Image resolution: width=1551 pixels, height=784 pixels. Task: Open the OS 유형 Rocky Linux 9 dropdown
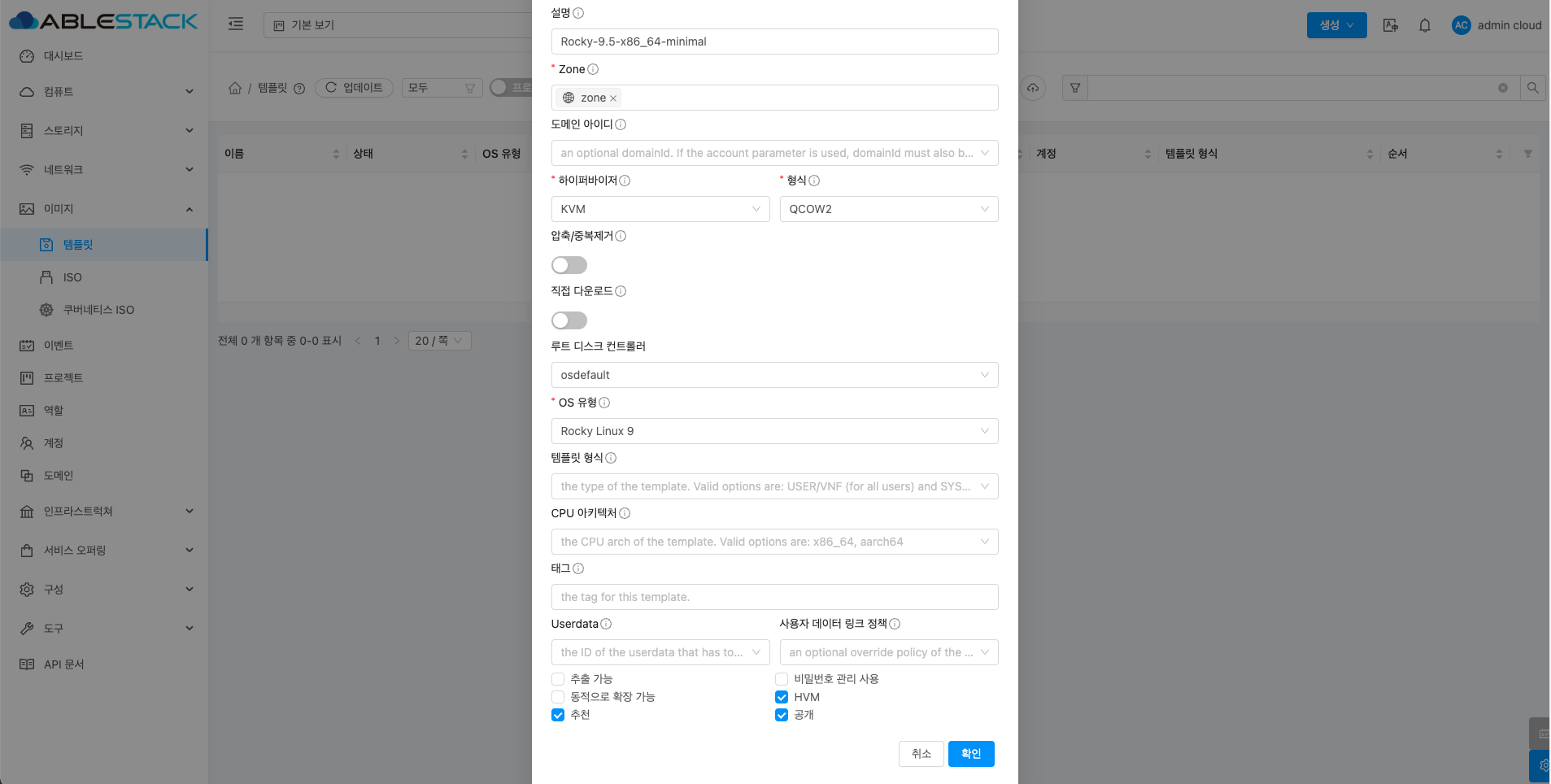(774, 431)
